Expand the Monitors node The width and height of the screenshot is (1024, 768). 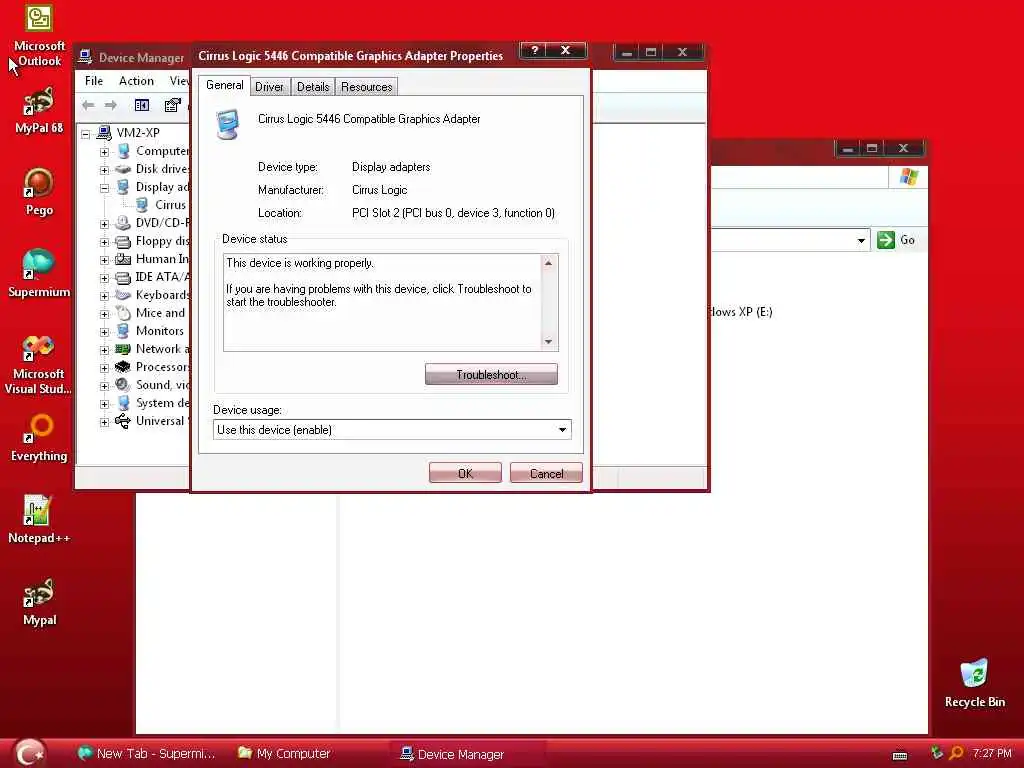click(104, 332)
